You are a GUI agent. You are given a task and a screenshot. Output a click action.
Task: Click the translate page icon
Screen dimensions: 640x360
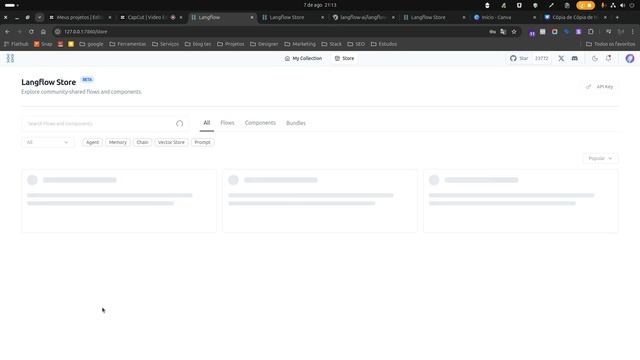(x=503, y=31)
